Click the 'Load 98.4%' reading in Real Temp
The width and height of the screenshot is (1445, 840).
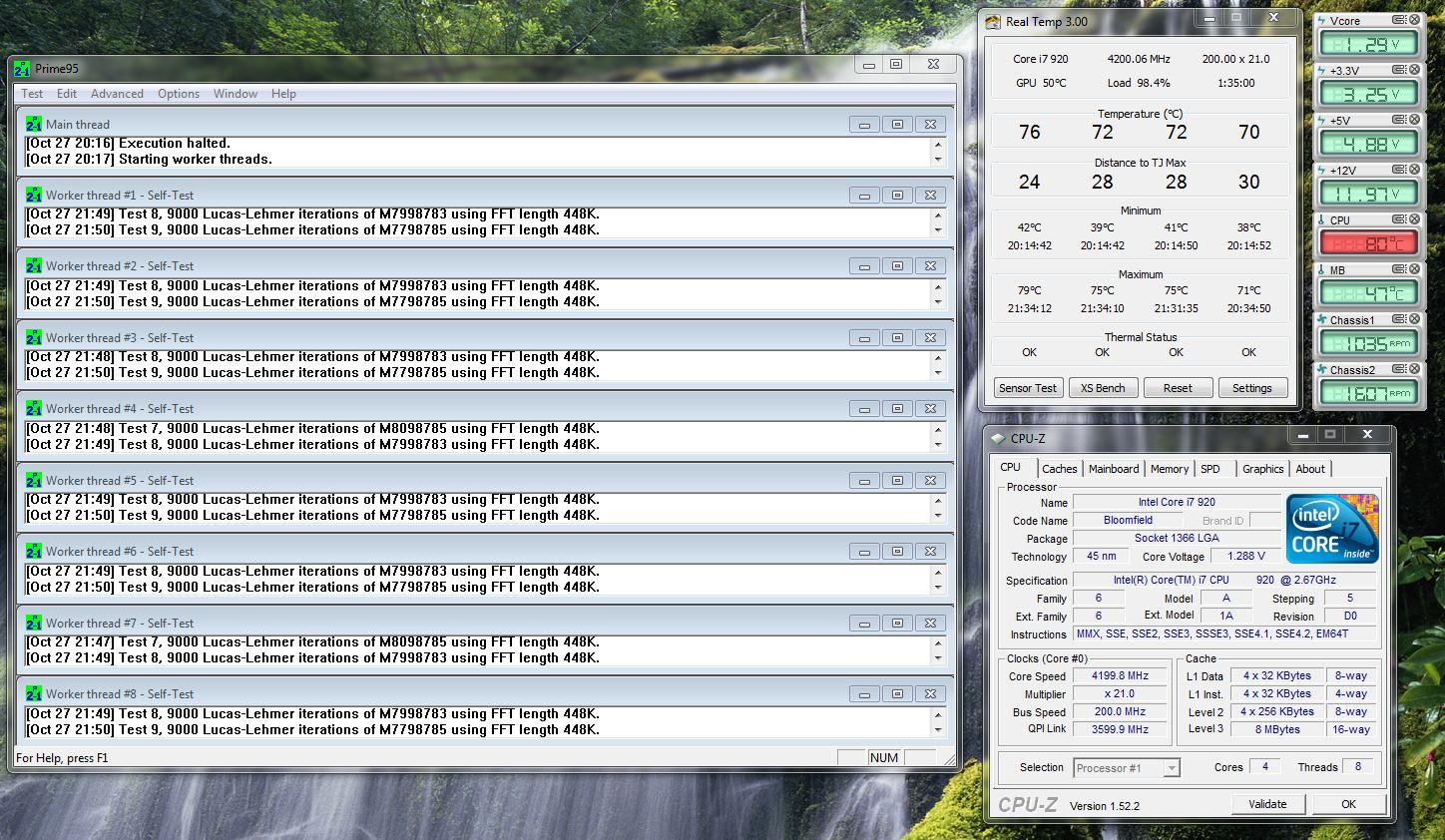pos(1139,83)
